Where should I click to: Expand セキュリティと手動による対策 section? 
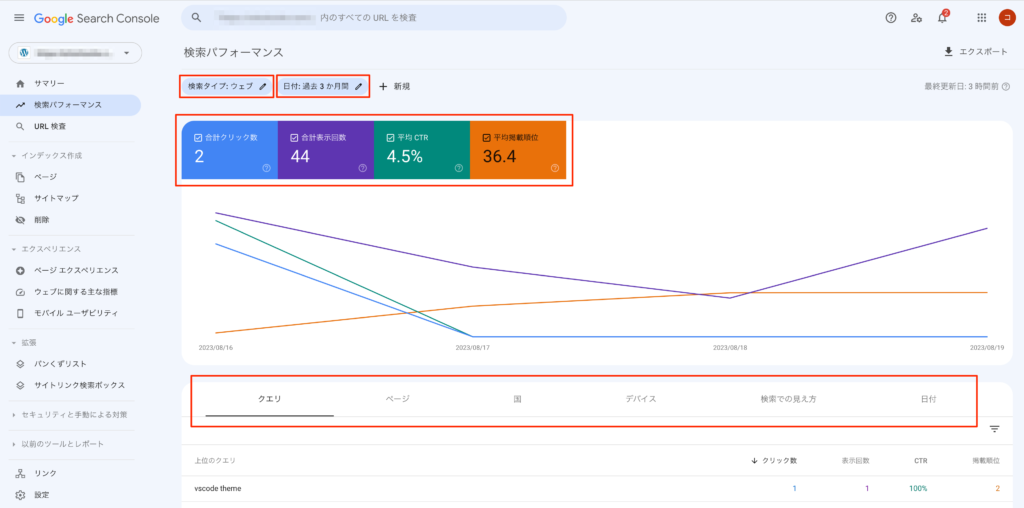70,415
